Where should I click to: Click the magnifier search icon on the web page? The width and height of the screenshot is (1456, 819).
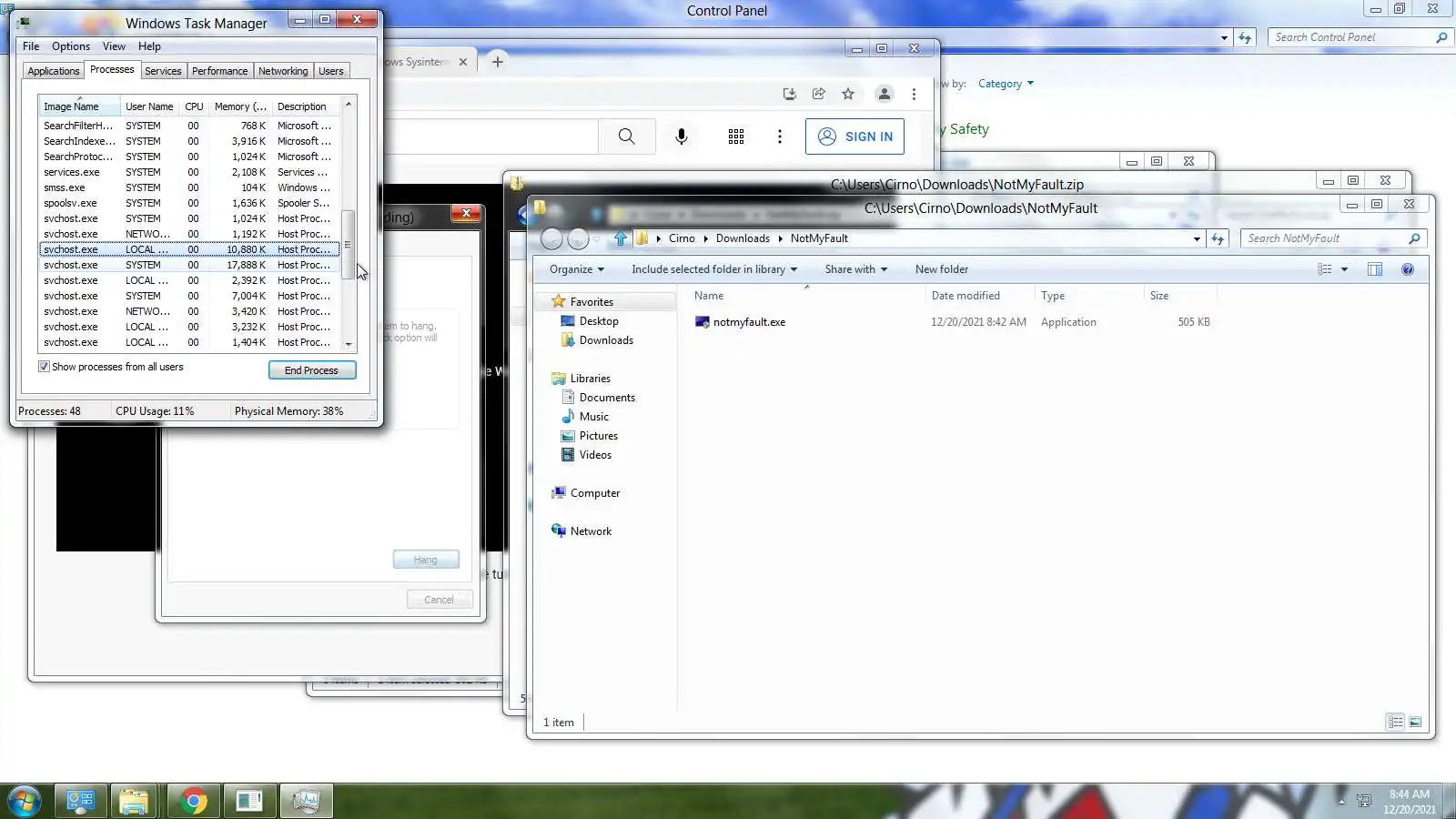tap(626, 136)
